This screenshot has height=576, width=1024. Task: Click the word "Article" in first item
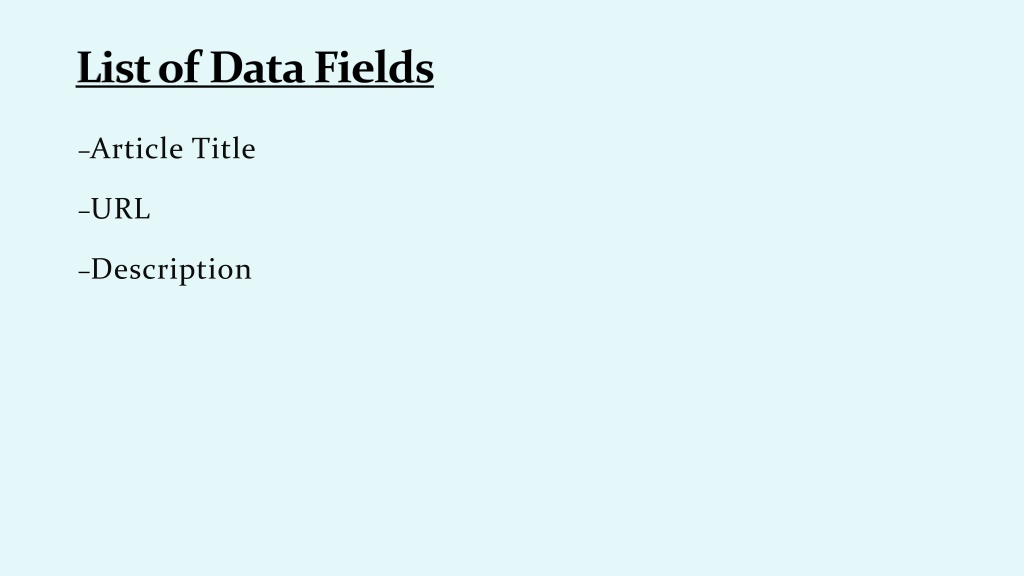[x=136, y=148]
